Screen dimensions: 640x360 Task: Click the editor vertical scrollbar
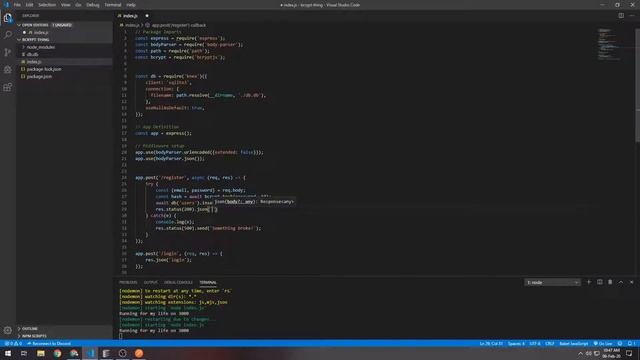point(638,86)
